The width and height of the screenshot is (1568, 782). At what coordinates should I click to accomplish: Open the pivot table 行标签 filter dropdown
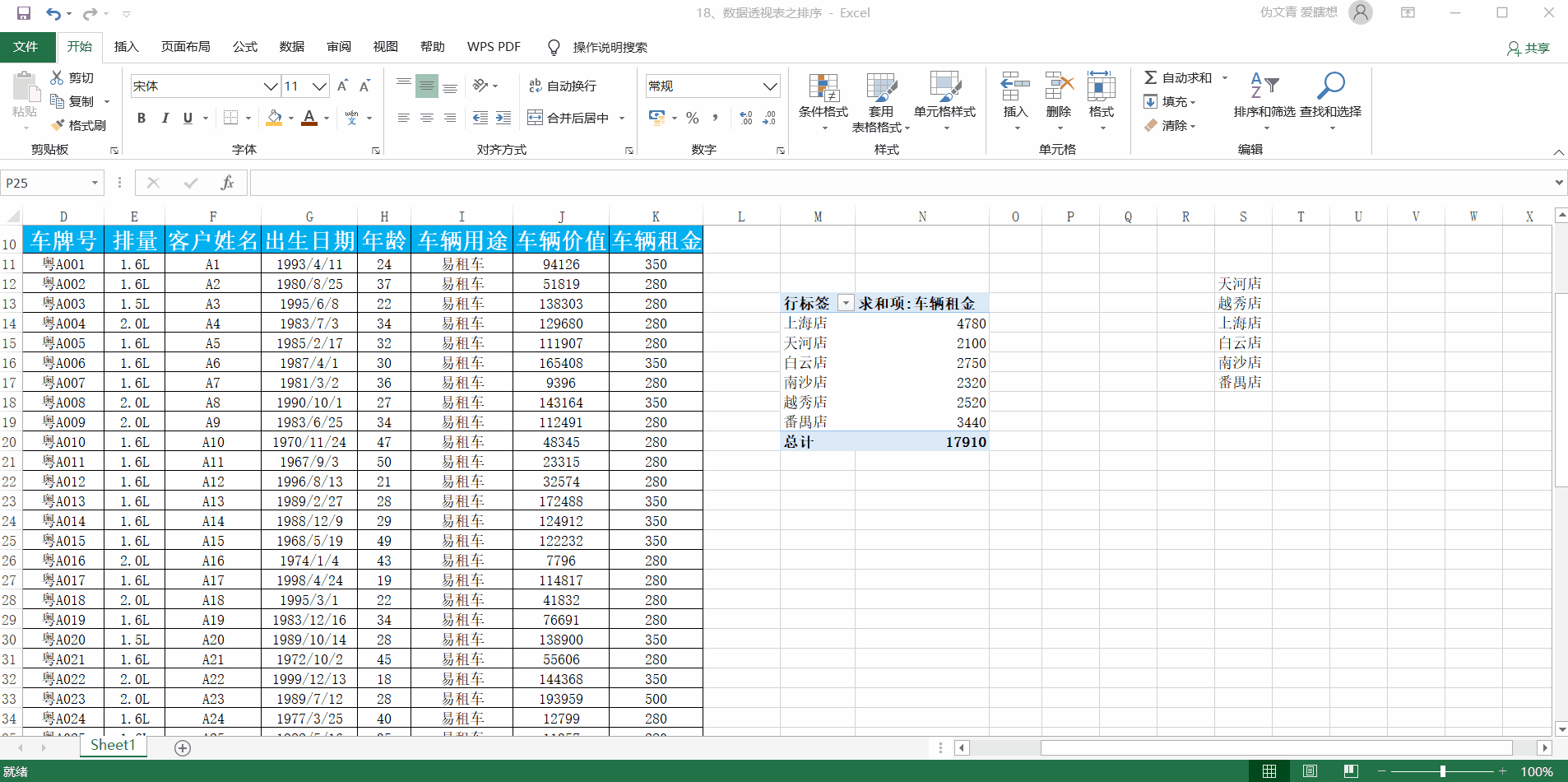(845, 303)
